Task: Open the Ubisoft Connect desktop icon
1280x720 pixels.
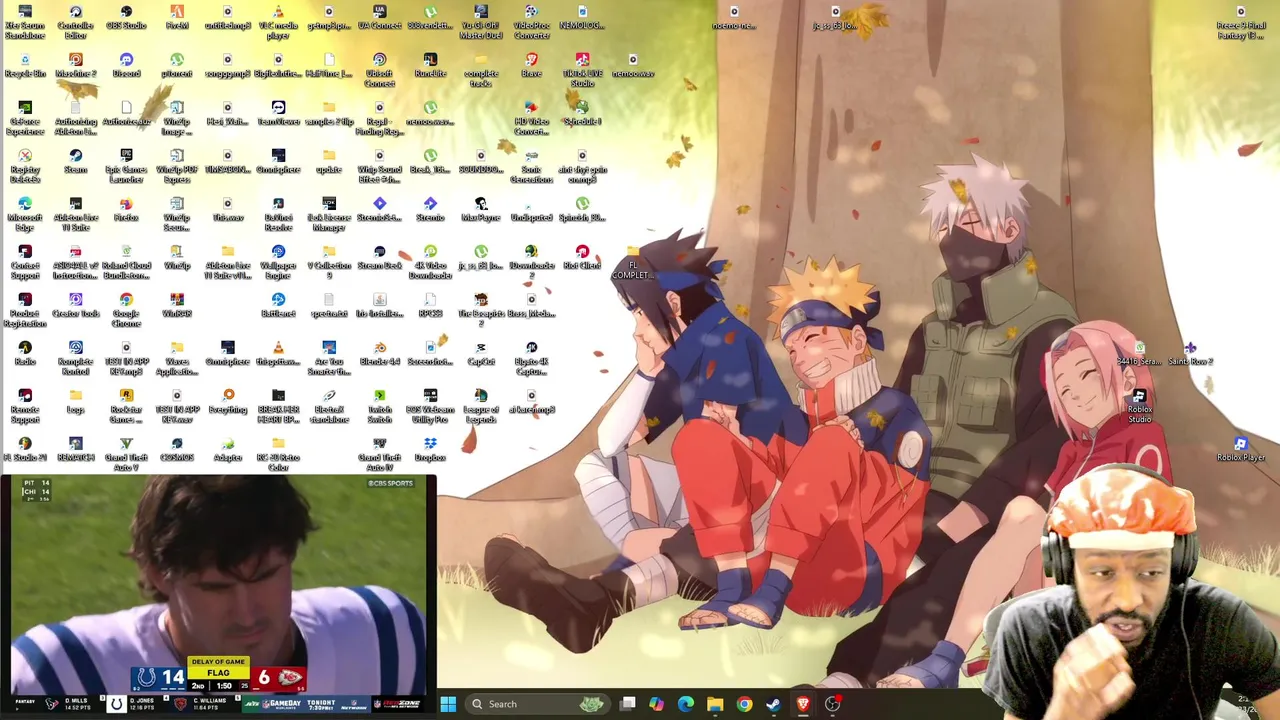Action: click(x=379, y=71)
